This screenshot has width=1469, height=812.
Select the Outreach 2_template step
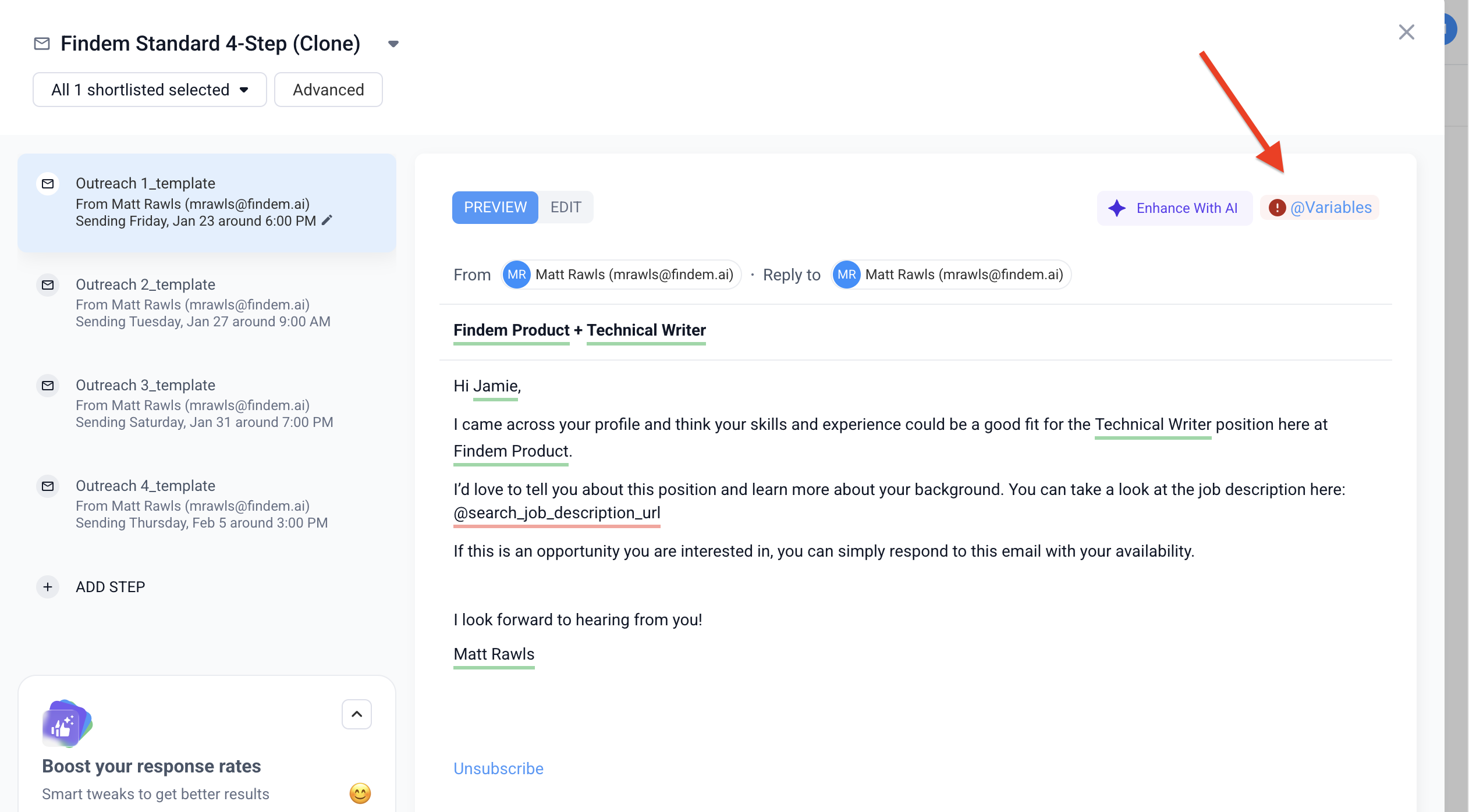207,302
